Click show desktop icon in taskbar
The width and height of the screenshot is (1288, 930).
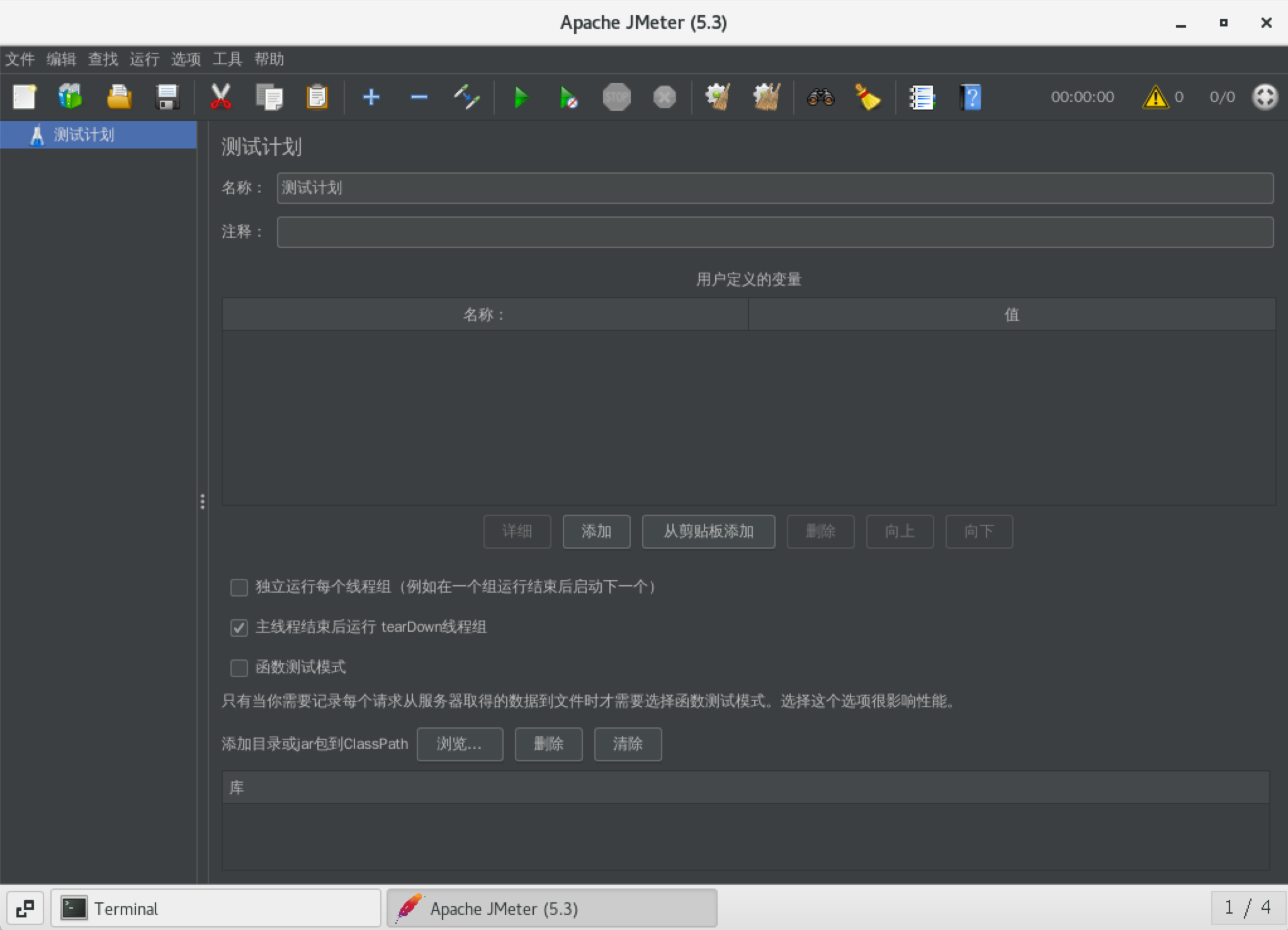point(25,909)
